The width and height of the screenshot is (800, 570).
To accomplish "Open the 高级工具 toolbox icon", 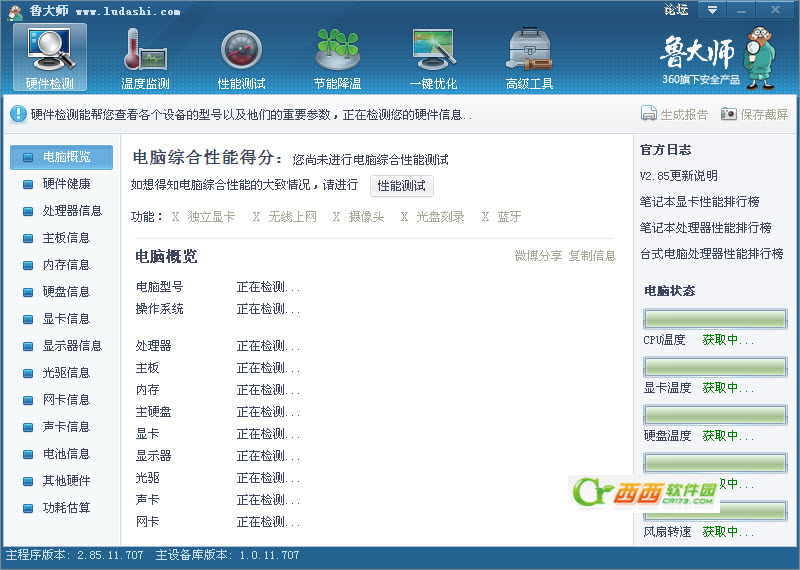I will pyautogui.click(x=529, y=57).
